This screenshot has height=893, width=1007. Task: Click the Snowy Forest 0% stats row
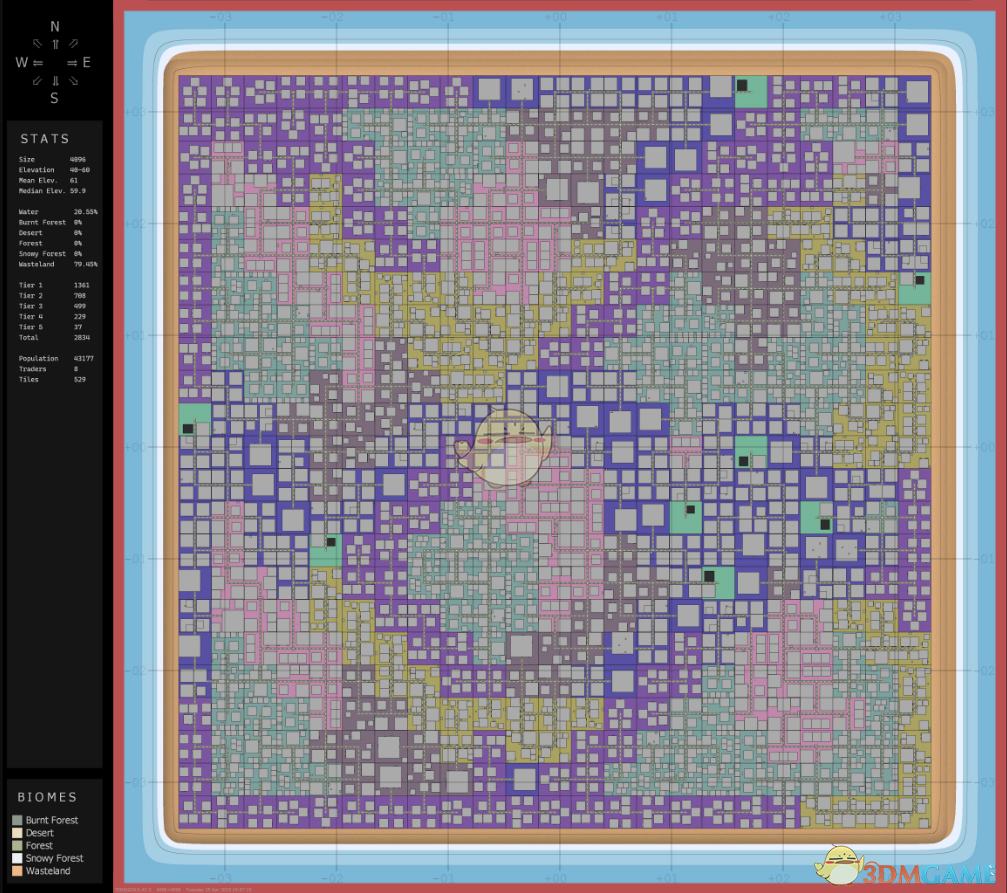point(50,254)
